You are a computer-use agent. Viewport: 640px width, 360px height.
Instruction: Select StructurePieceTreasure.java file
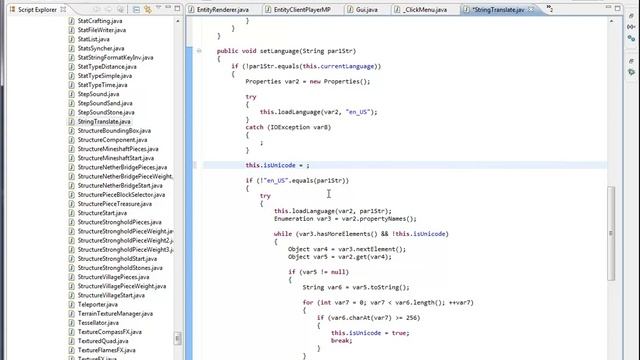pyautogui.click(x=115, y=204)
